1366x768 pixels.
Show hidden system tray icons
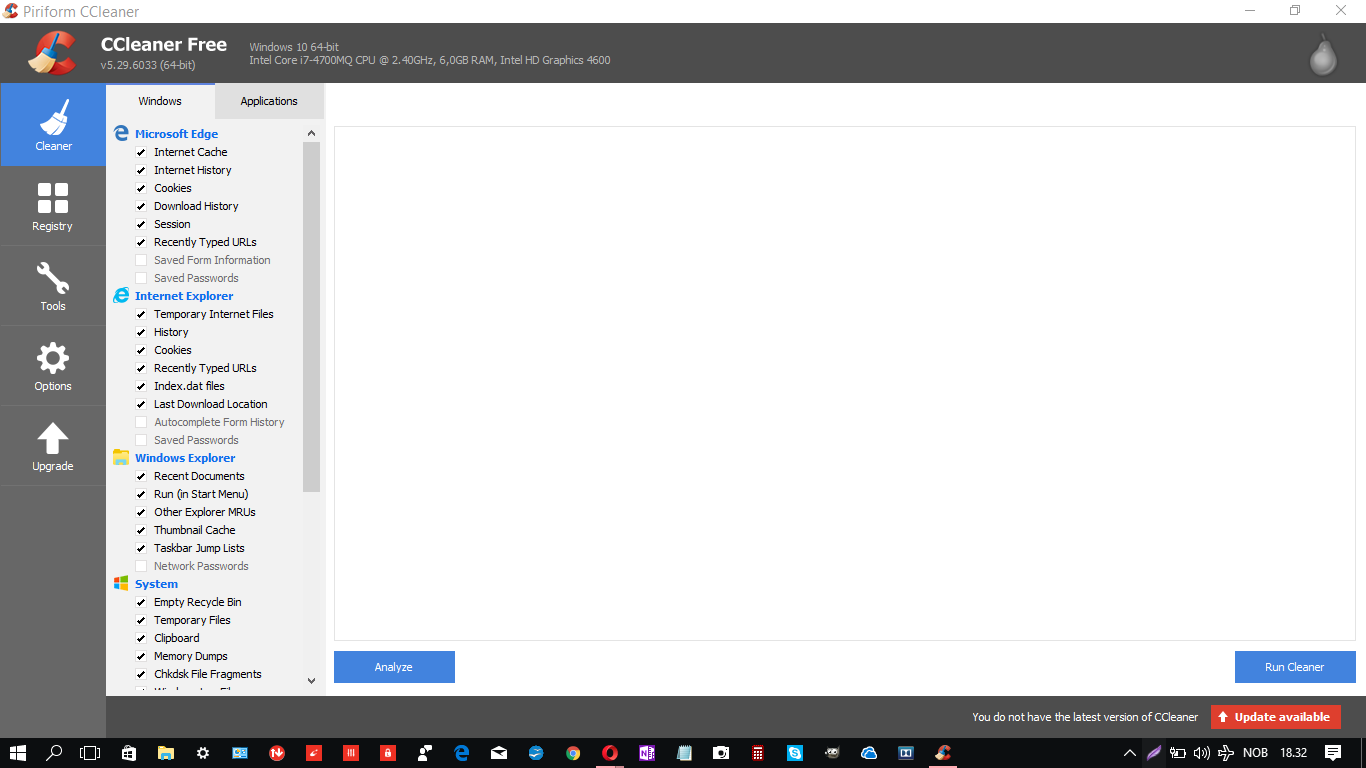point(1130,753)
